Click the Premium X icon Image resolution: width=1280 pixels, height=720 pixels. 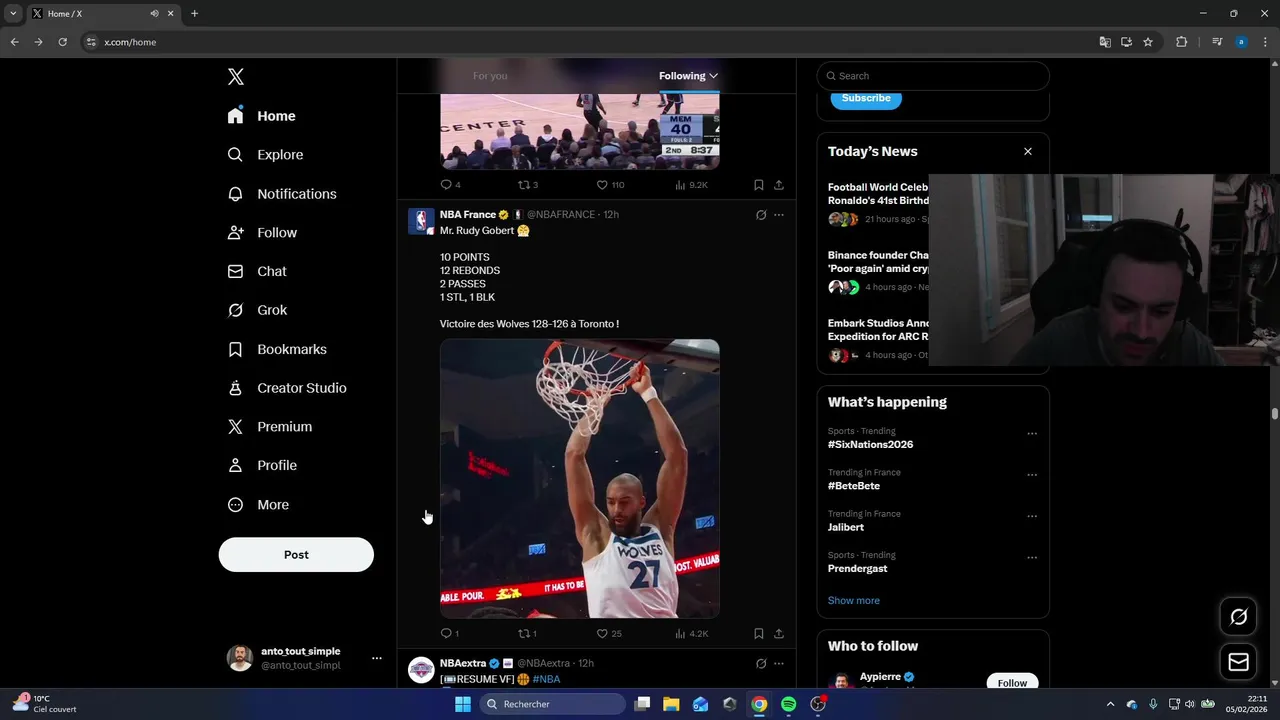[235, 427]
